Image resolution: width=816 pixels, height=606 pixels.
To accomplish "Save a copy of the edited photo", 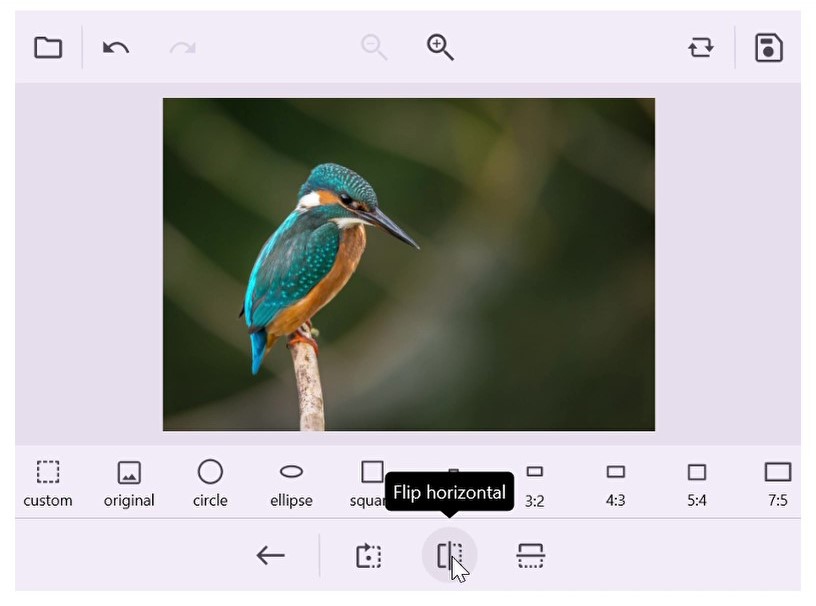I will [769, 46].
